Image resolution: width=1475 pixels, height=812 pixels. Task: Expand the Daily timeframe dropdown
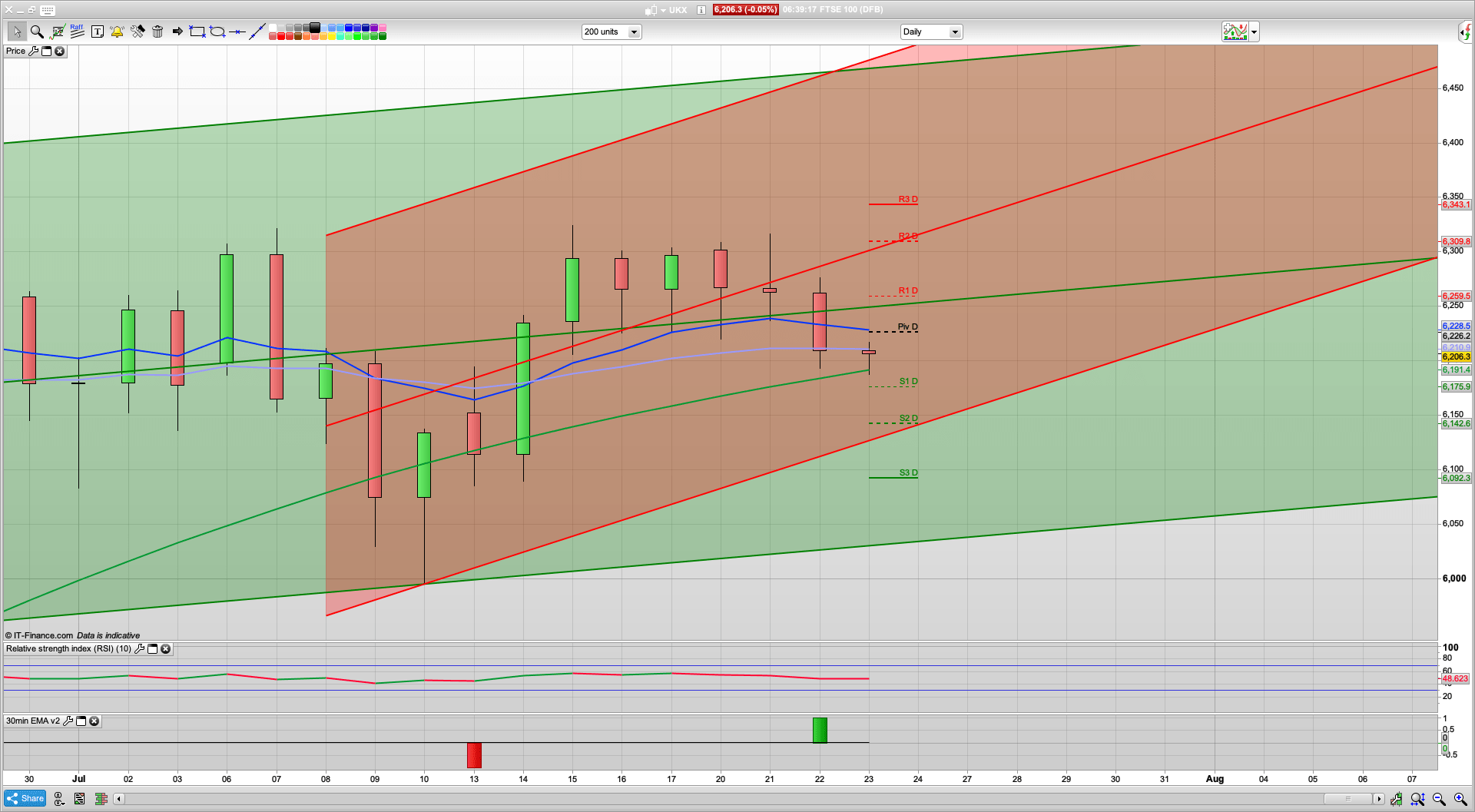(955, 32)
